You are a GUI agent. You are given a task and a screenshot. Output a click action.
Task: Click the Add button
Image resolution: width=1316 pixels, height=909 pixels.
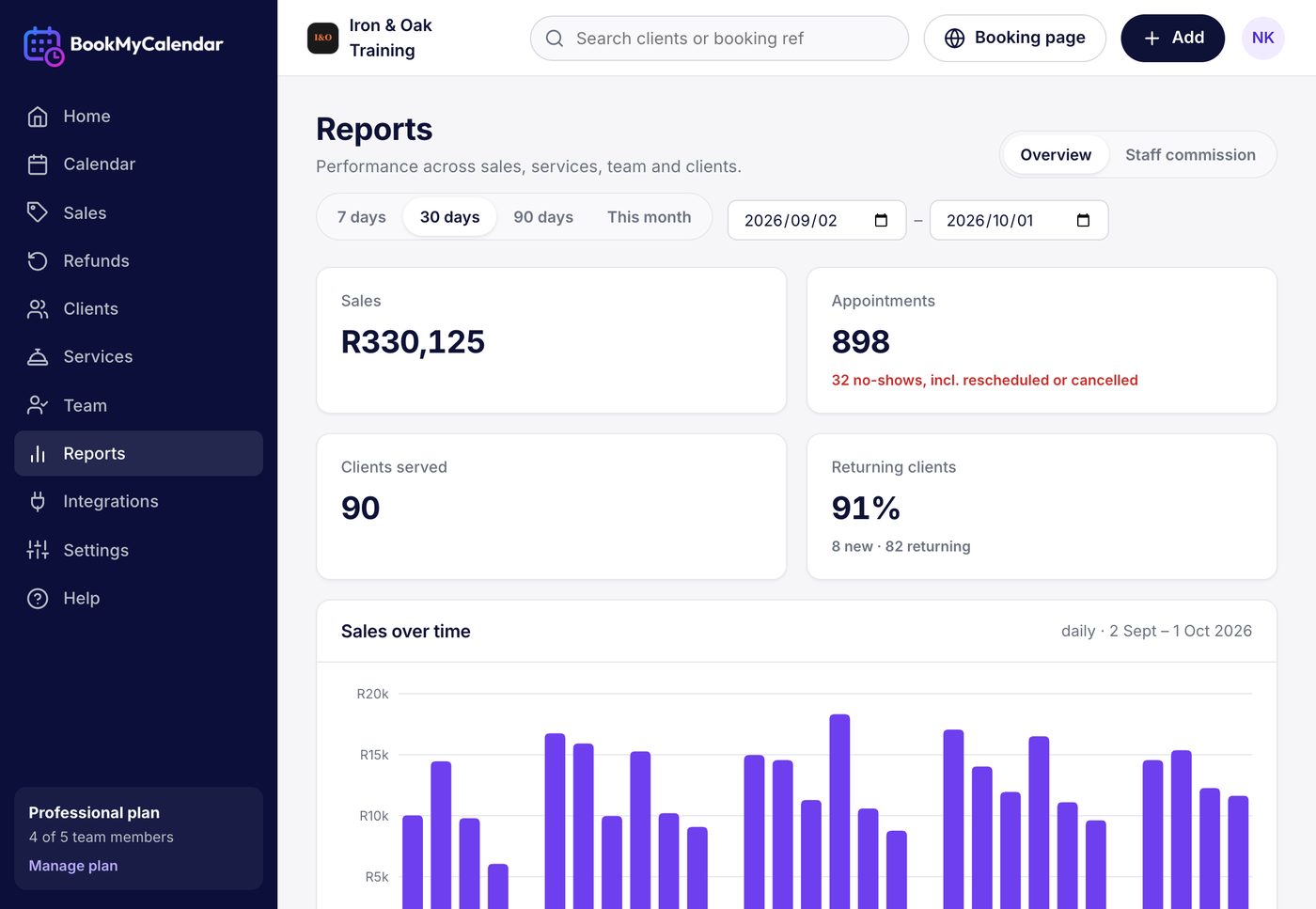(x=1172, y=39)
